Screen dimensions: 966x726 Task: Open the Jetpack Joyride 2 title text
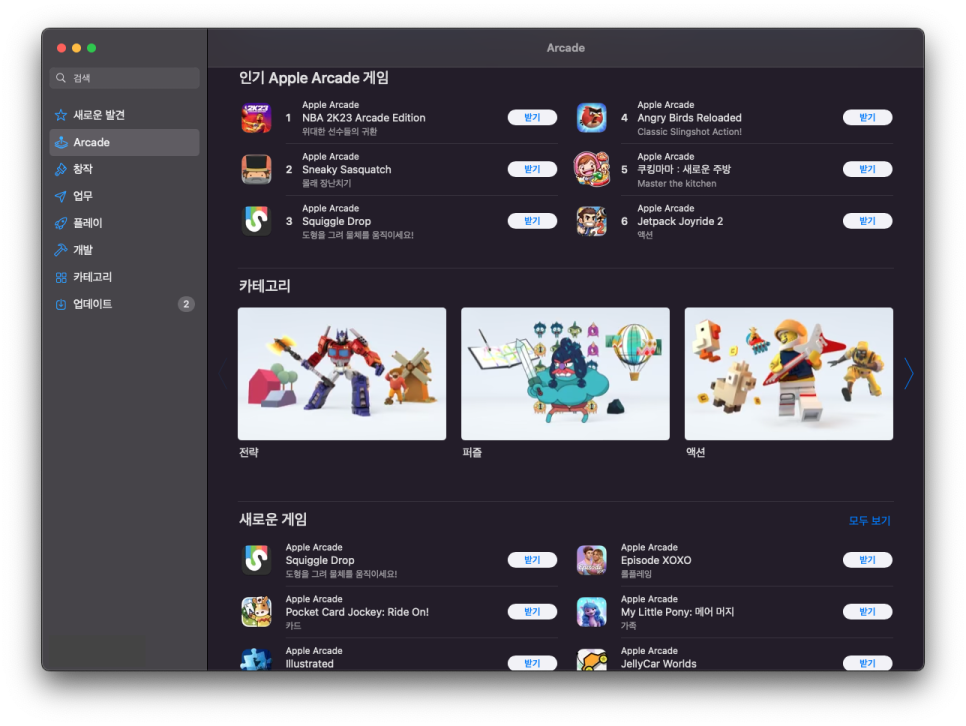point(680,221)
